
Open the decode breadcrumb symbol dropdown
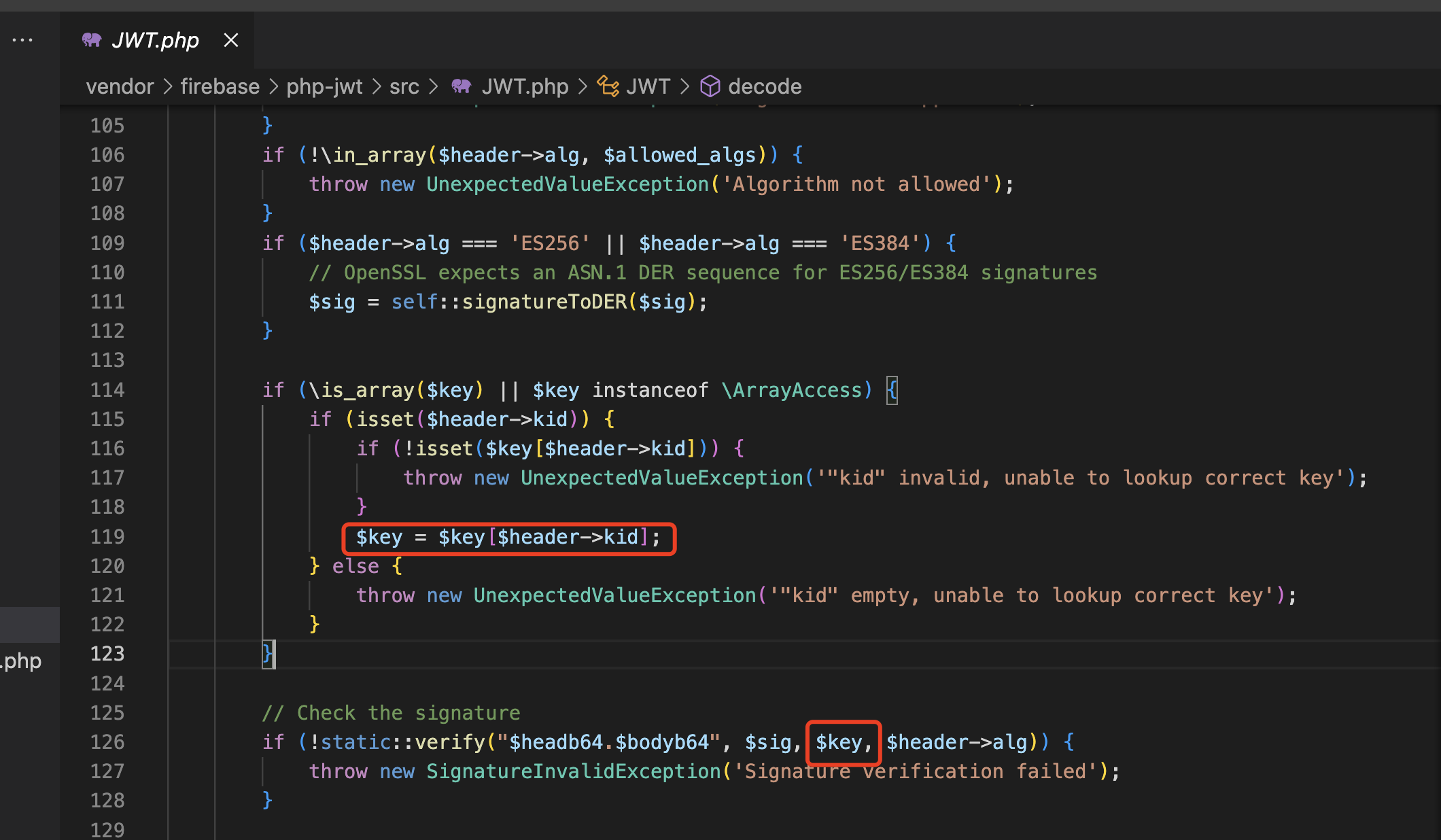(x=765, y=86)
